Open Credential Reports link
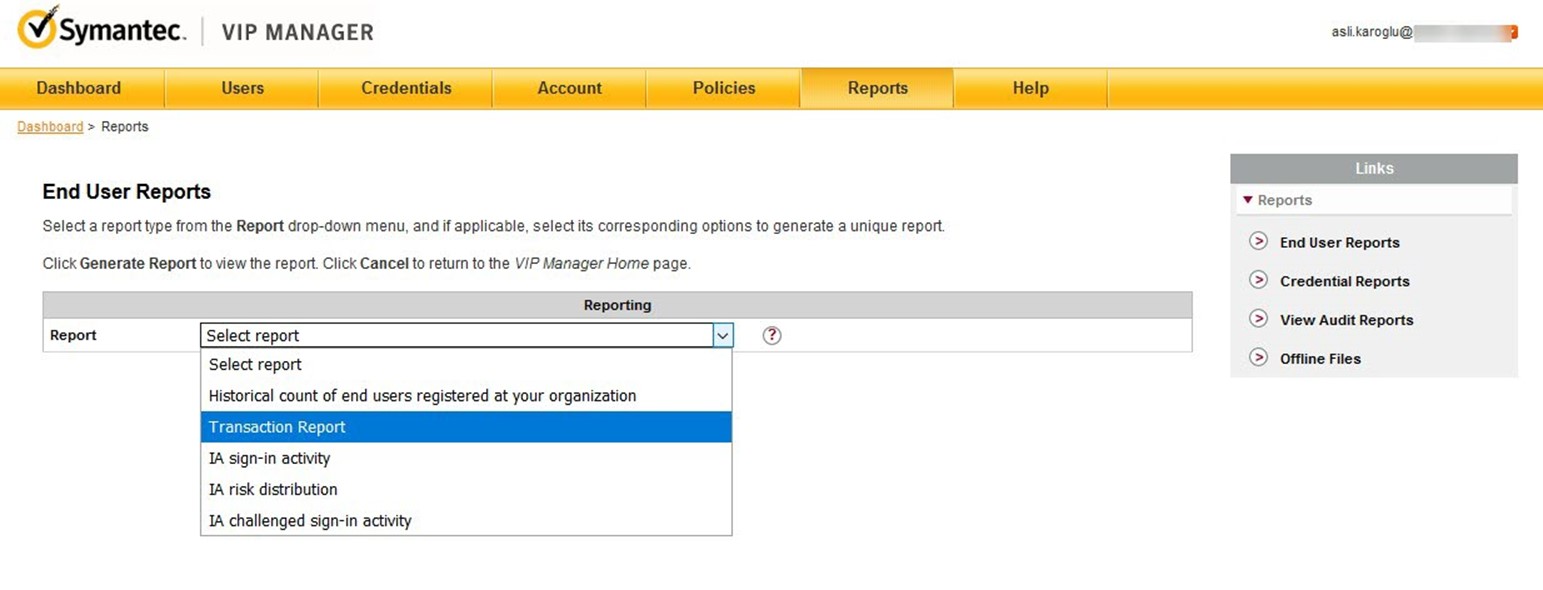1543x590 pixels. coord(1344,282)
